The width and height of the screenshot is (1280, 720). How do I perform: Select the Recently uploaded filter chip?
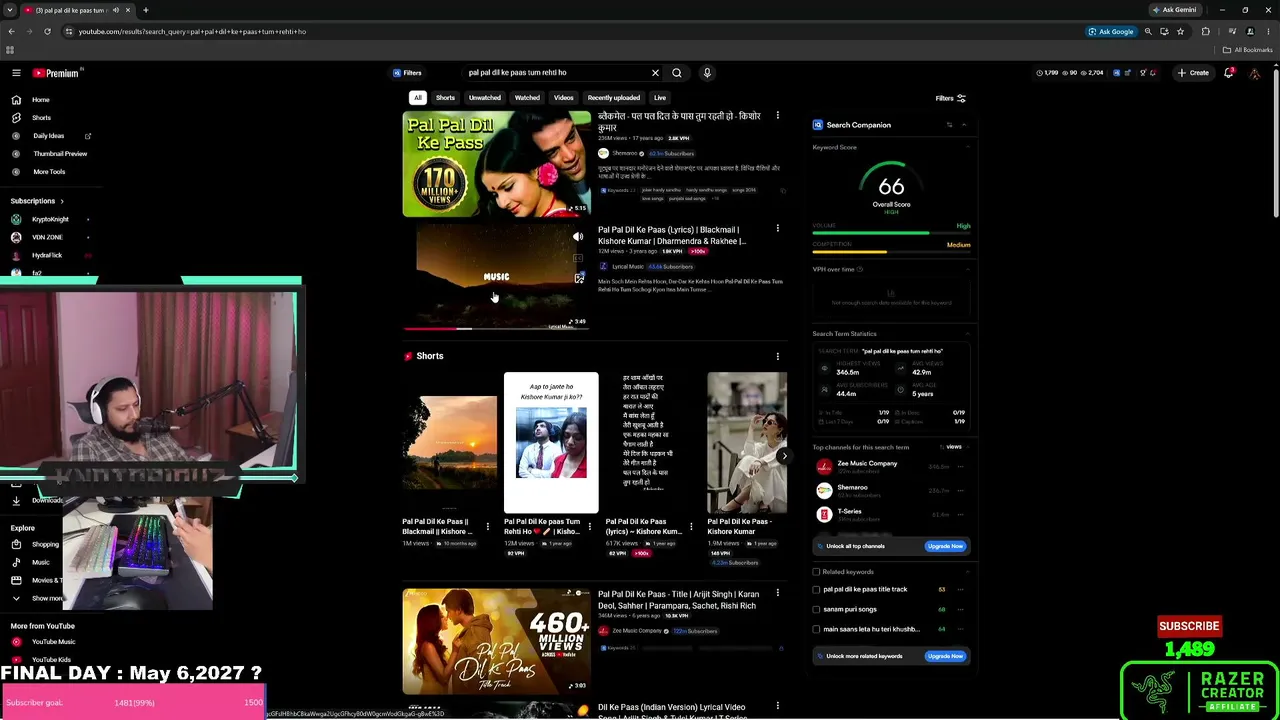tap(614, 98)
